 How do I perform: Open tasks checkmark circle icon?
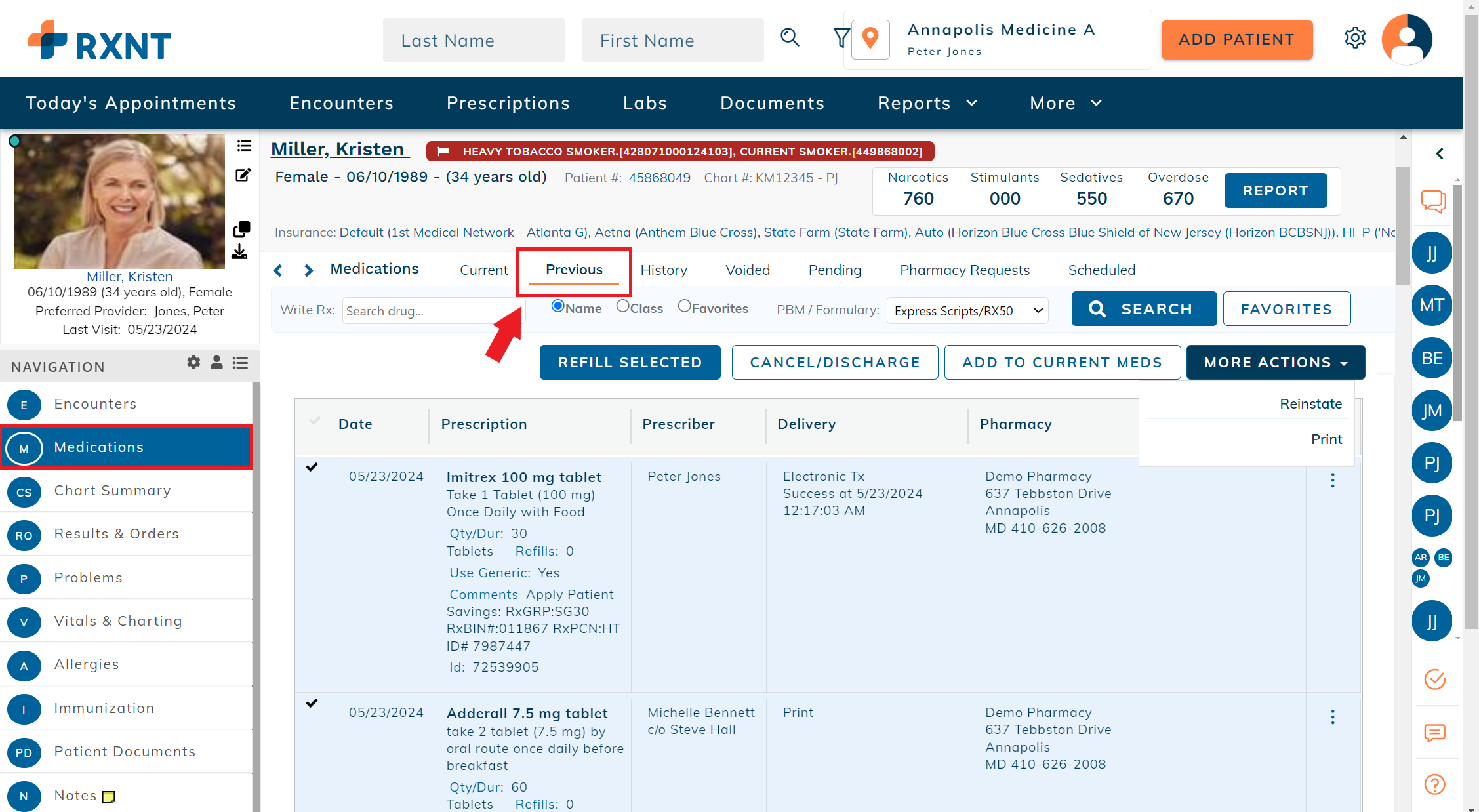[1435, 680]
